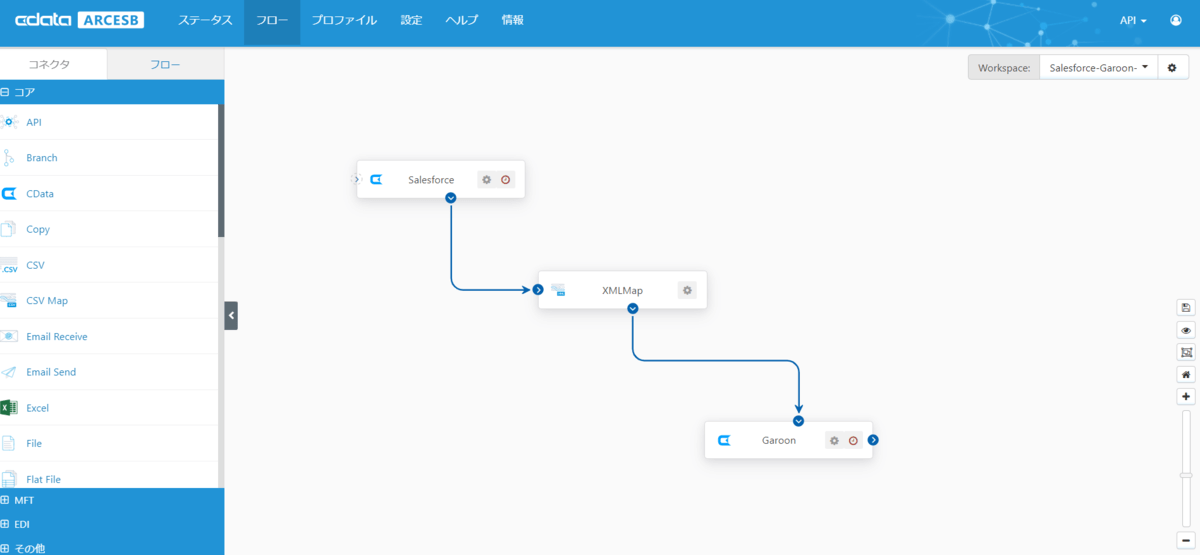1200x555 pixels.
Task: Select the Branch connector icon
Action: click(x=9, y=158)
